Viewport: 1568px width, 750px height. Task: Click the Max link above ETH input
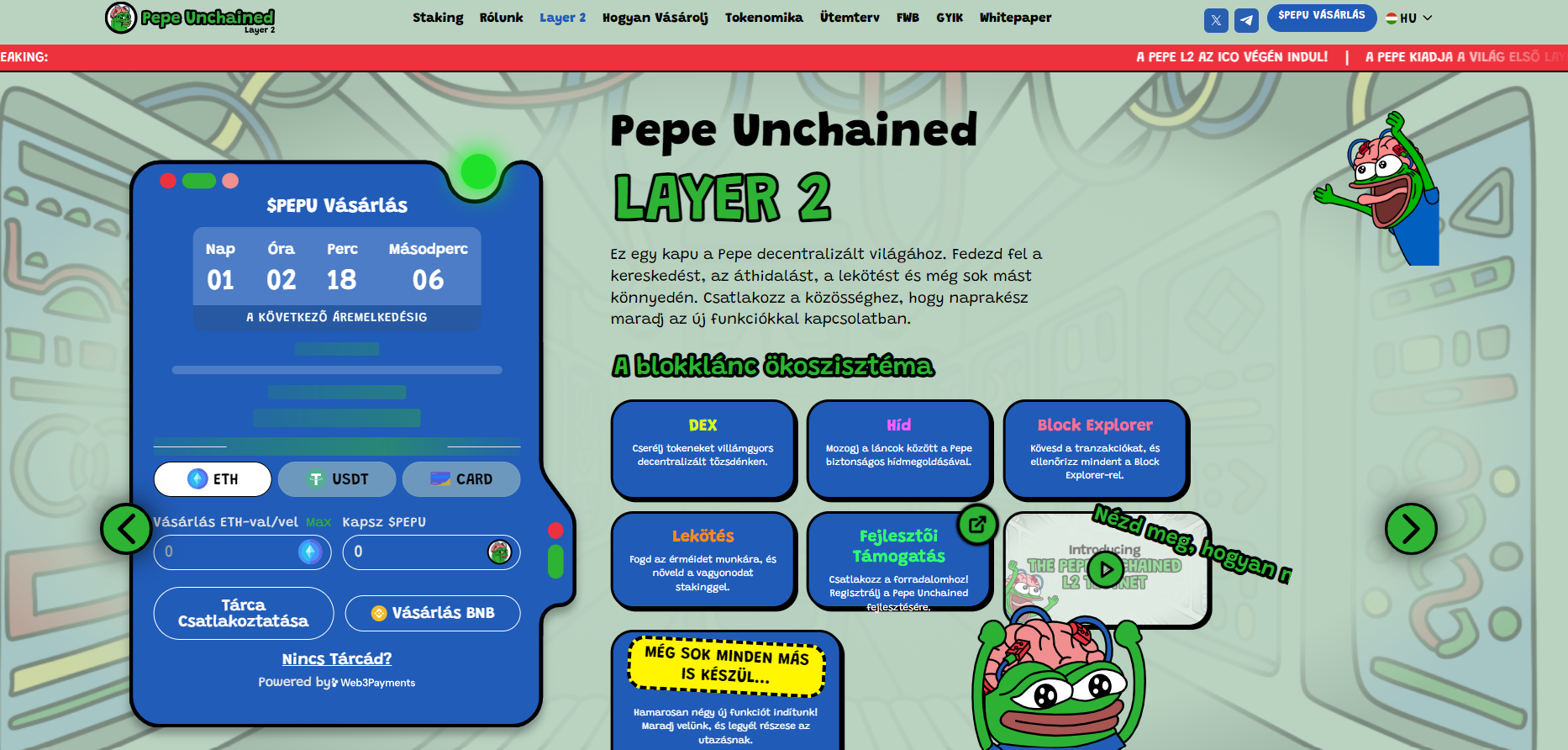click(318, 522)
